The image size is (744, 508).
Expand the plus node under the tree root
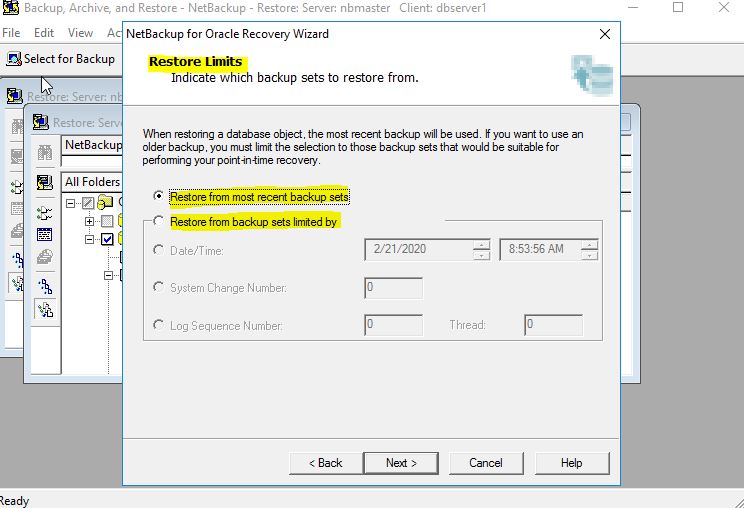89,221
